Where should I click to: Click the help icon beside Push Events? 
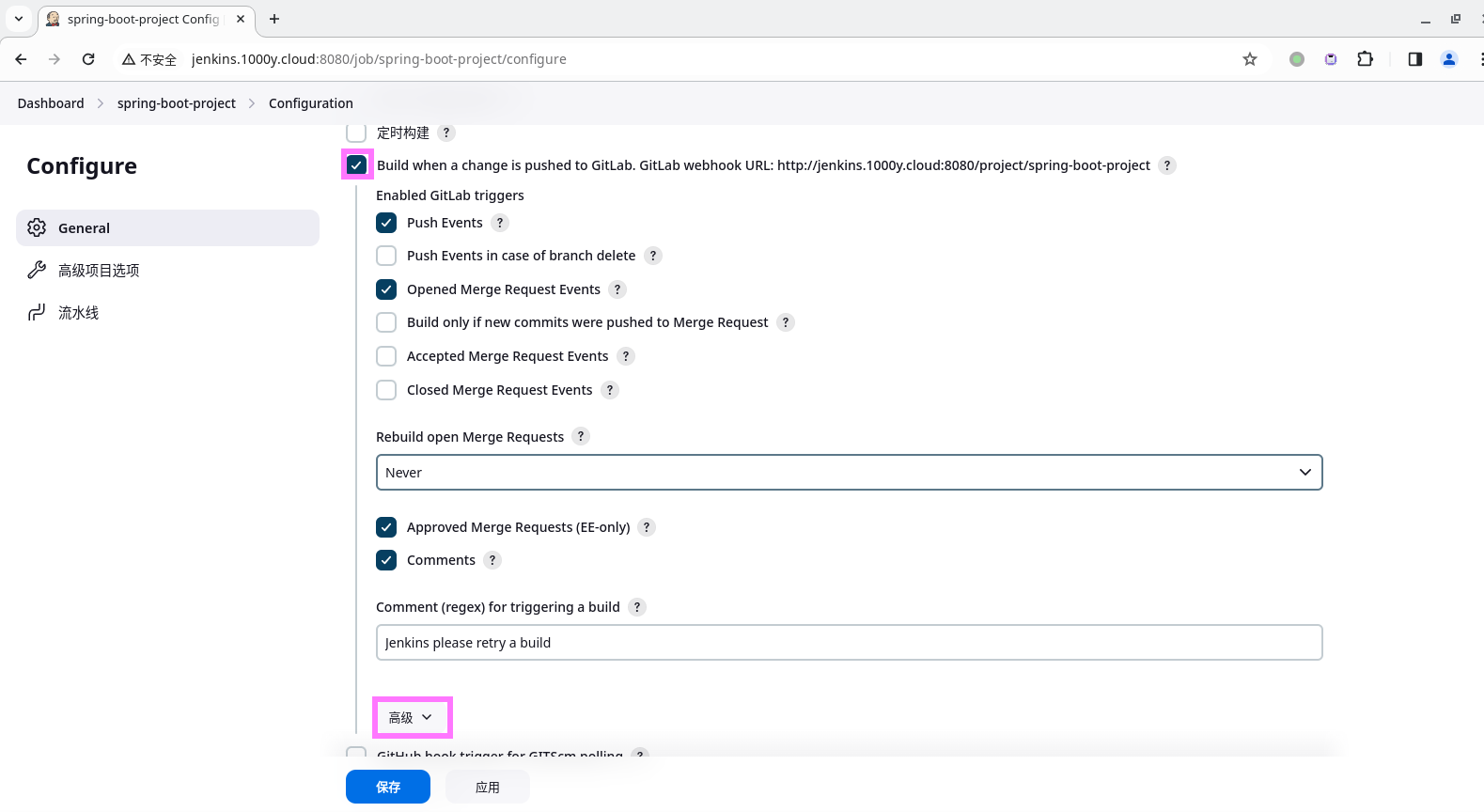500,223
